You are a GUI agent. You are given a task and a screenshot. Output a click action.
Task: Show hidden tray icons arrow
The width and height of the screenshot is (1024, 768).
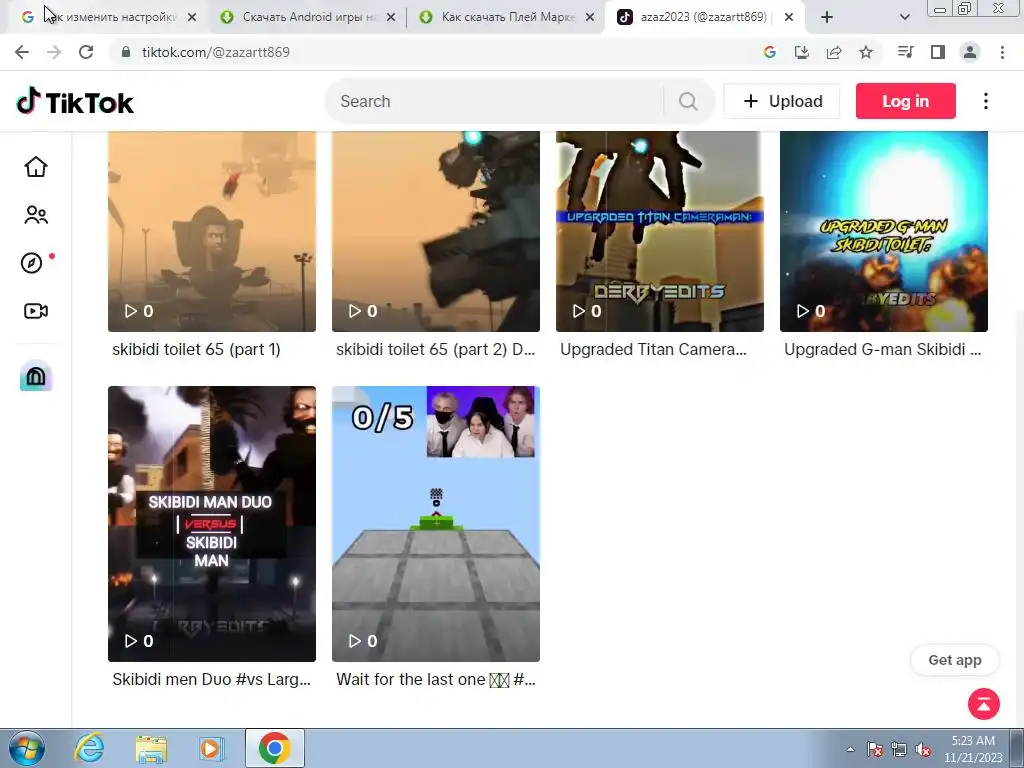(850, 750)
